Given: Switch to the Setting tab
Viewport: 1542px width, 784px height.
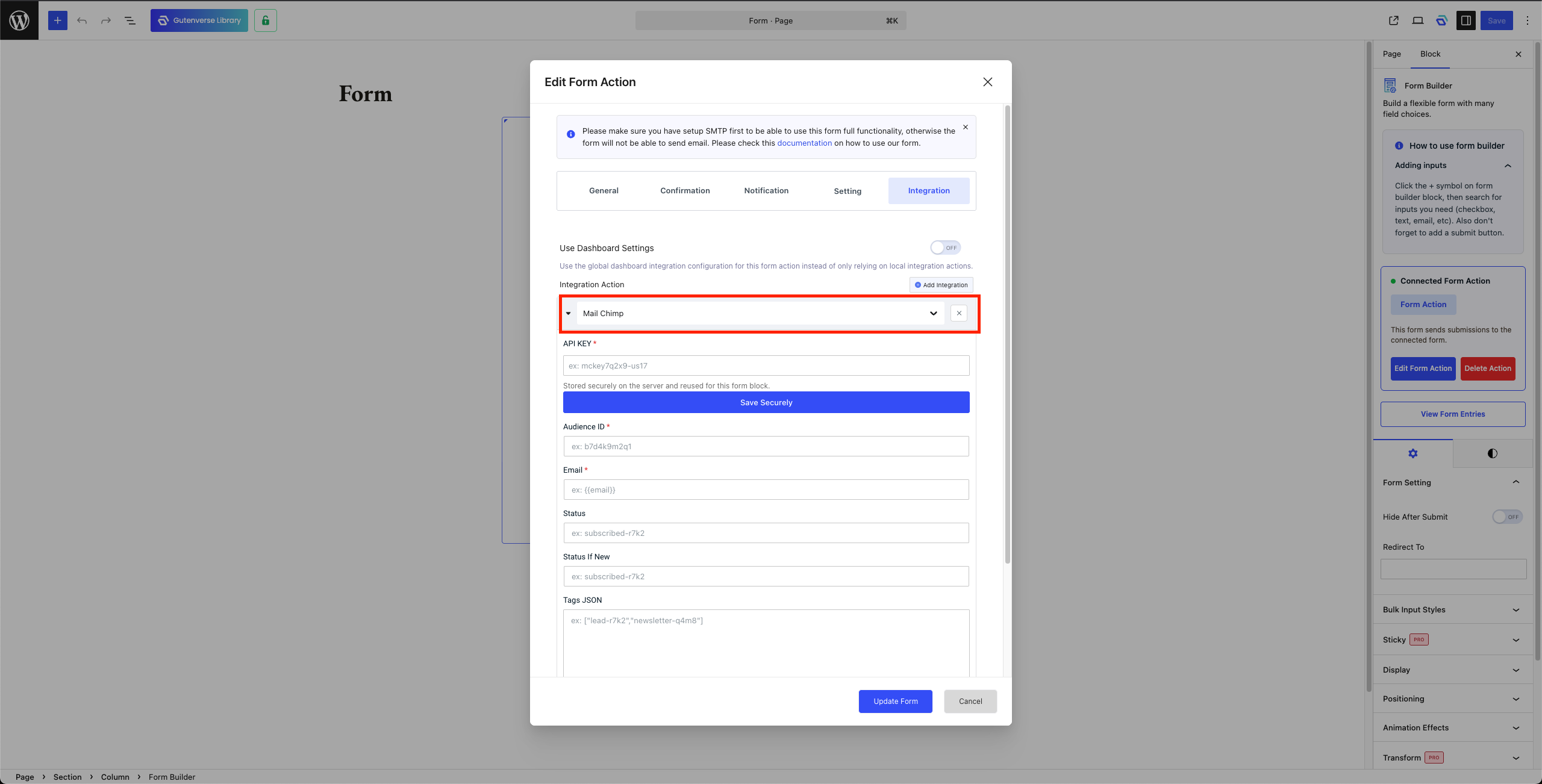Looking at the screenshot, I should click(847, 191).
